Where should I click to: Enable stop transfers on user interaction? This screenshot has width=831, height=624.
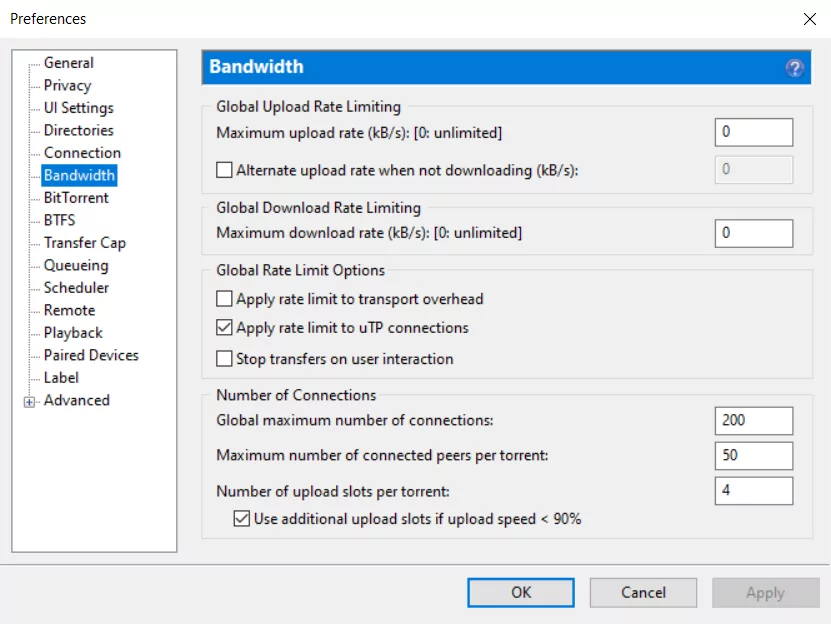click(x=224, y=359)
